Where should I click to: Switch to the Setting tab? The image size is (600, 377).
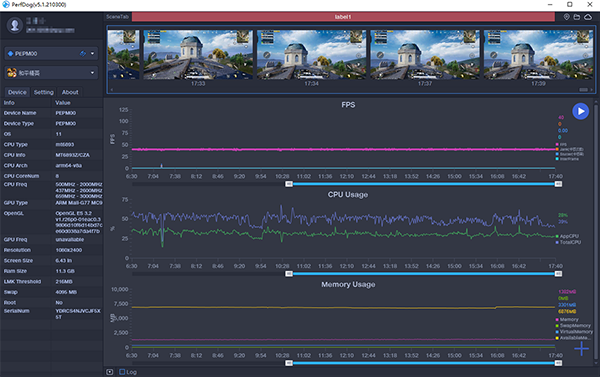[x=44, y=92]
